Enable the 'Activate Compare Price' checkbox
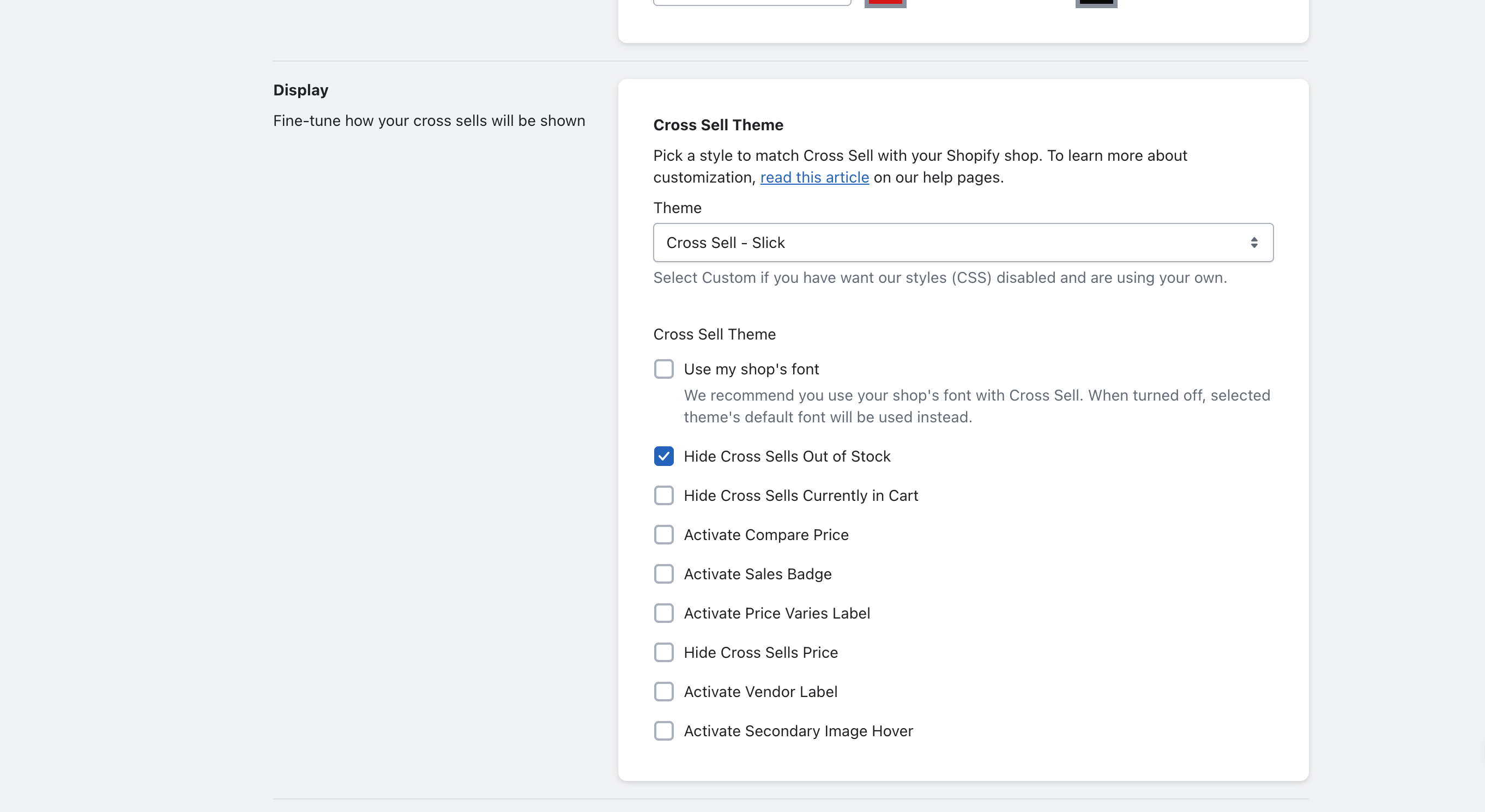Screen dimensions: 1485x812 click(663, 535)
